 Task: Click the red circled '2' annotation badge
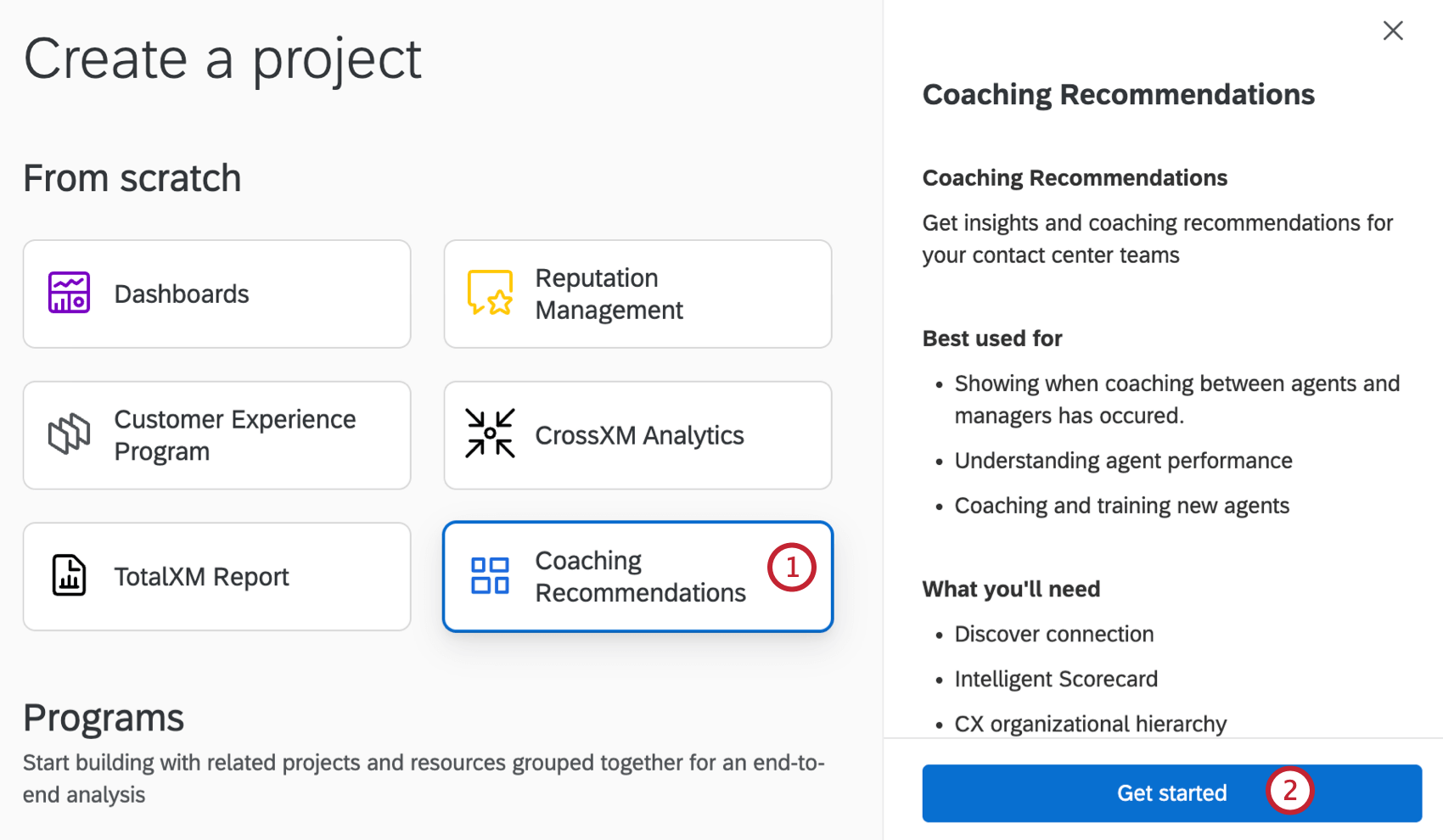tap(1290, 791)
